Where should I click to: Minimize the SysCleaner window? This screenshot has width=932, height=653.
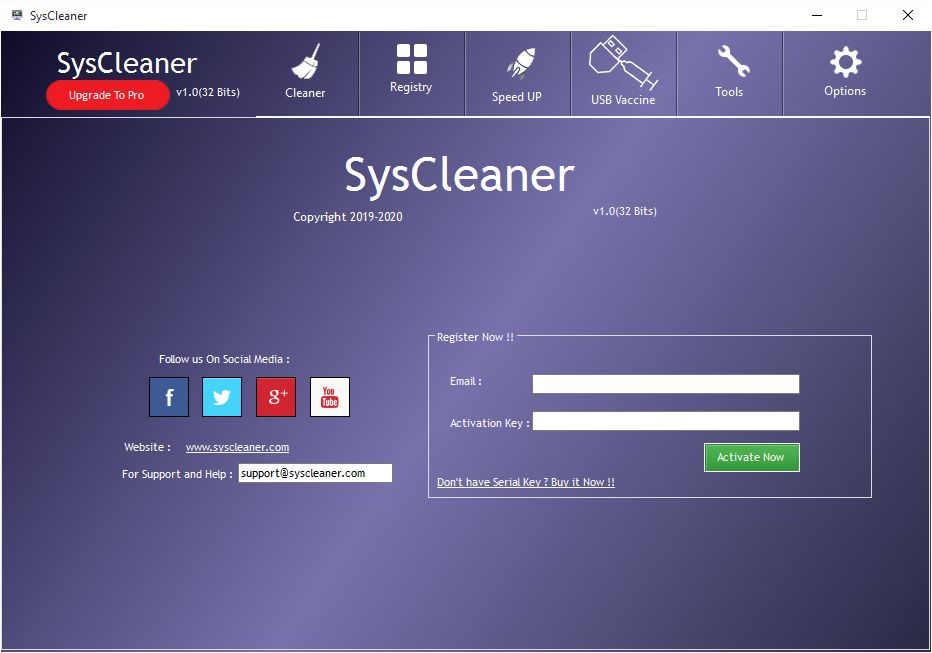pyautogui.click(x=817, y=15)
